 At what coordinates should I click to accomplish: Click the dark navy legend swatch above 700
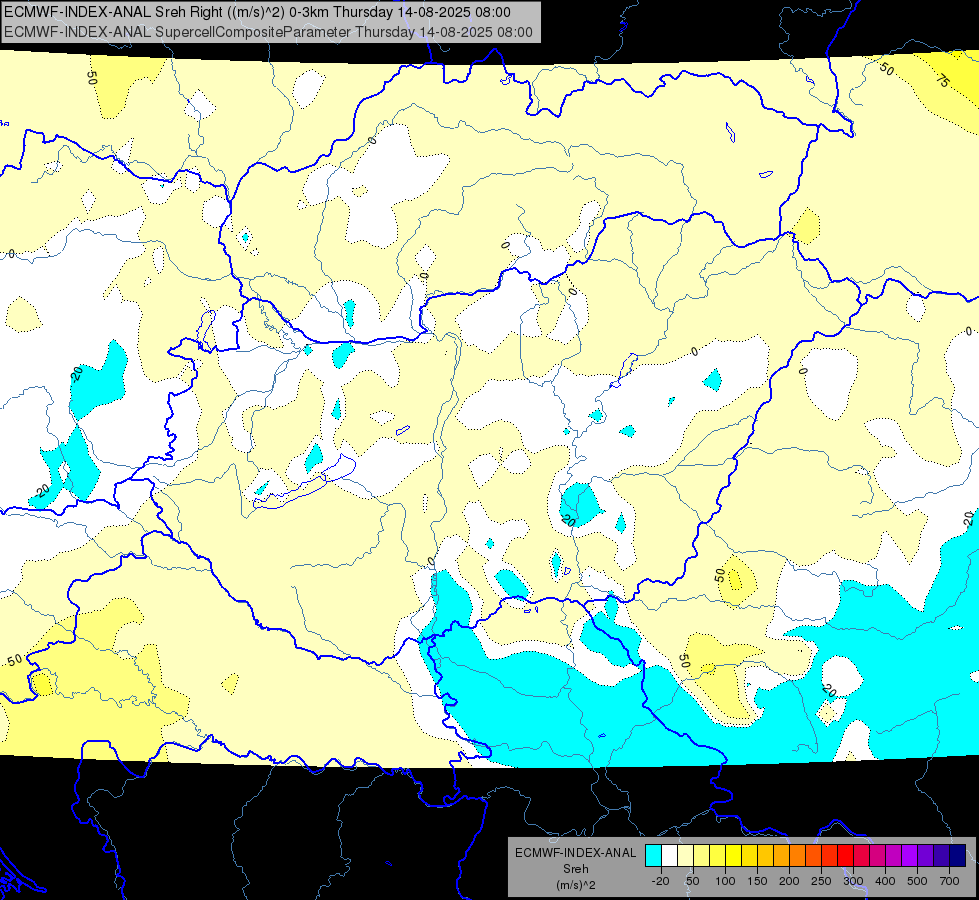pos(958,855)
